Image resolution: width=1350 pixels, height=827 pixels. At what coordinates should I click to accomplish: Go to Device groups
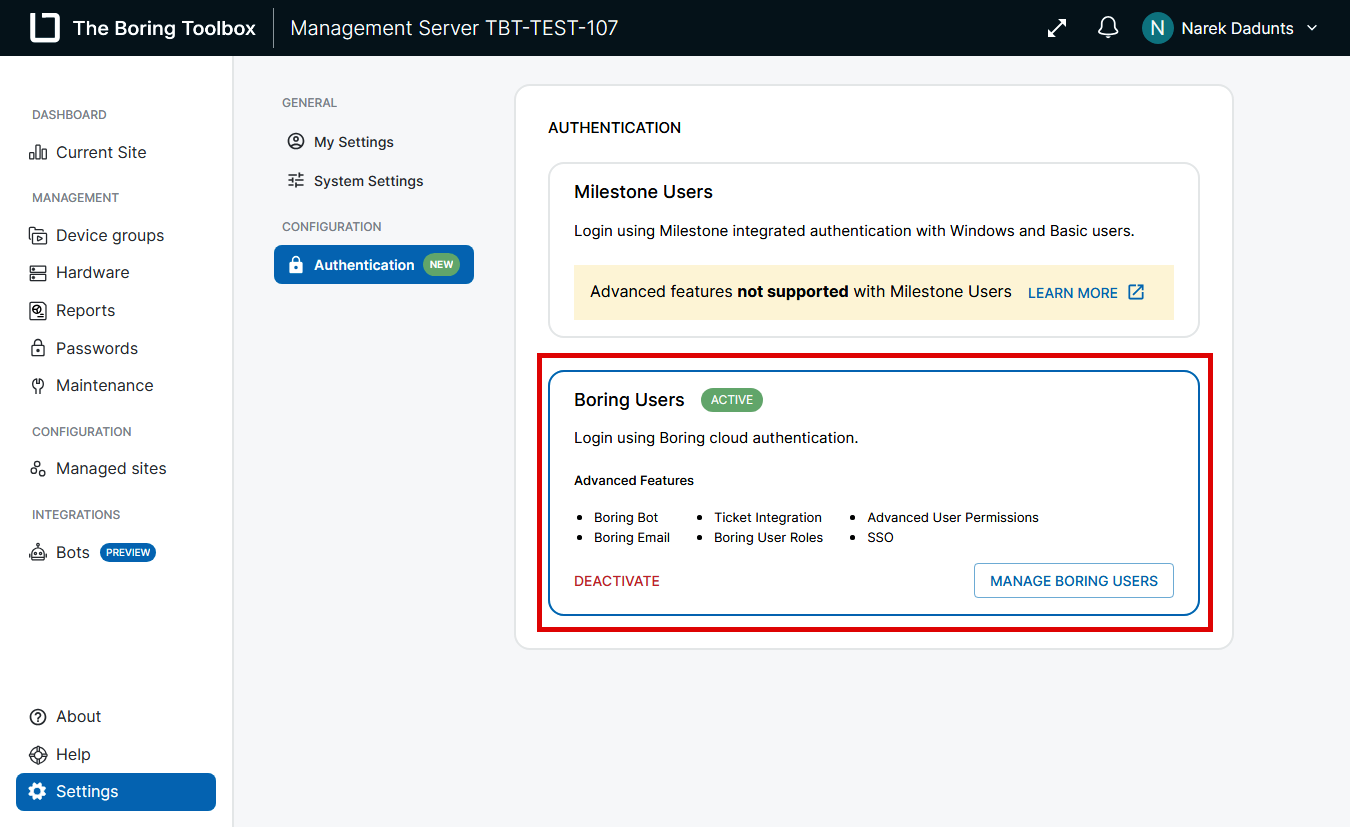pos(109,235)
